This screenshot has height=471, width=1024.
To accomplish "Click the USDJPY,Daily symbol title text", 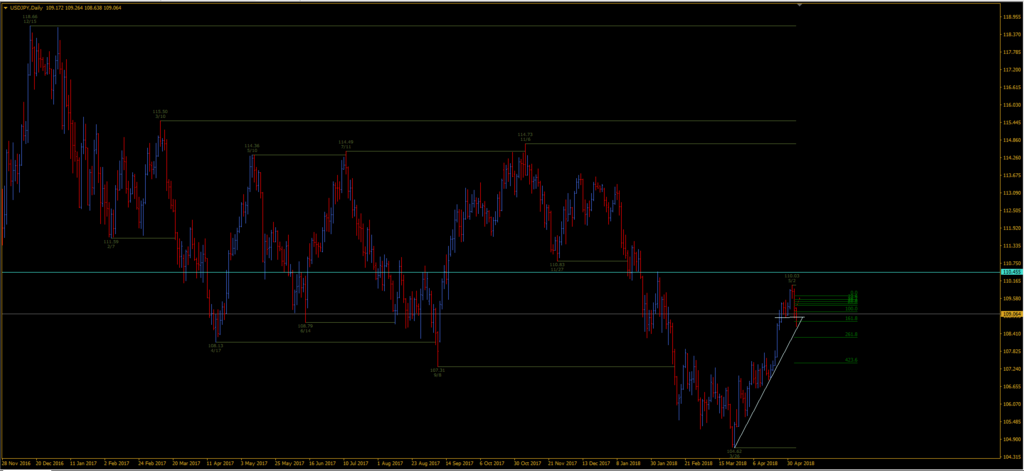I will coord(28,7).
